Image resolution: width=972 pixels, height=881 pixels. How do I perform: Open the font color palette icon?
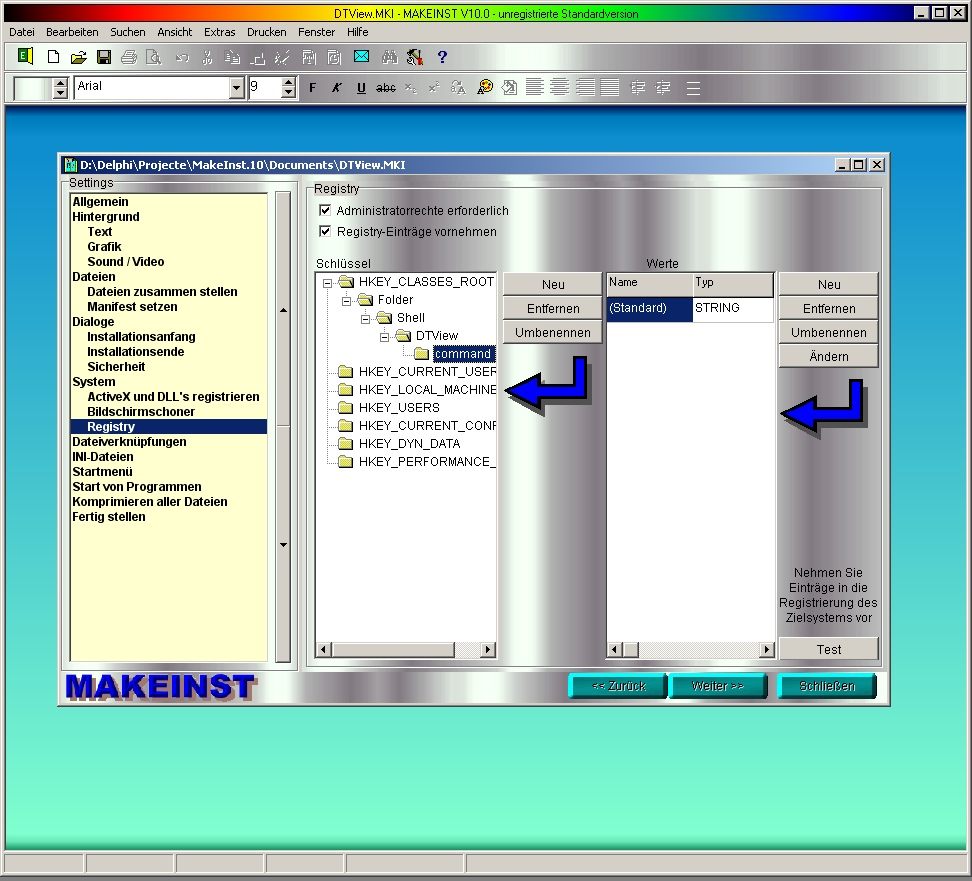click(485, 87)
